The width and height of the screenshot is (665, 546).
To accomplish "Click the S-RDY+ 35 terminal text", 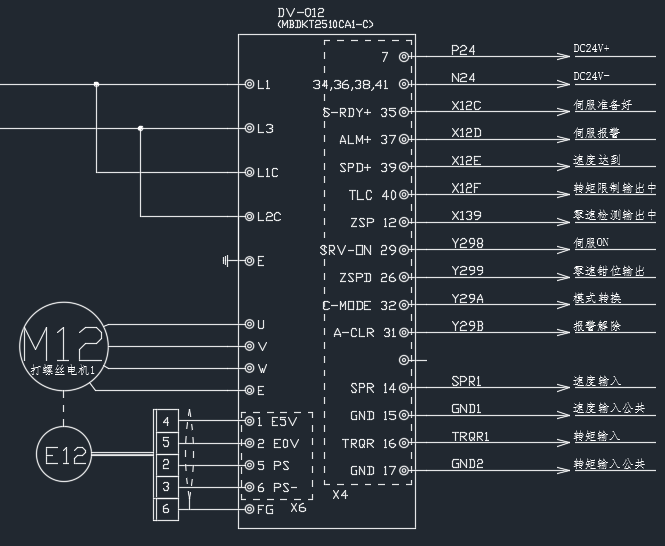I will coord(359,113).
